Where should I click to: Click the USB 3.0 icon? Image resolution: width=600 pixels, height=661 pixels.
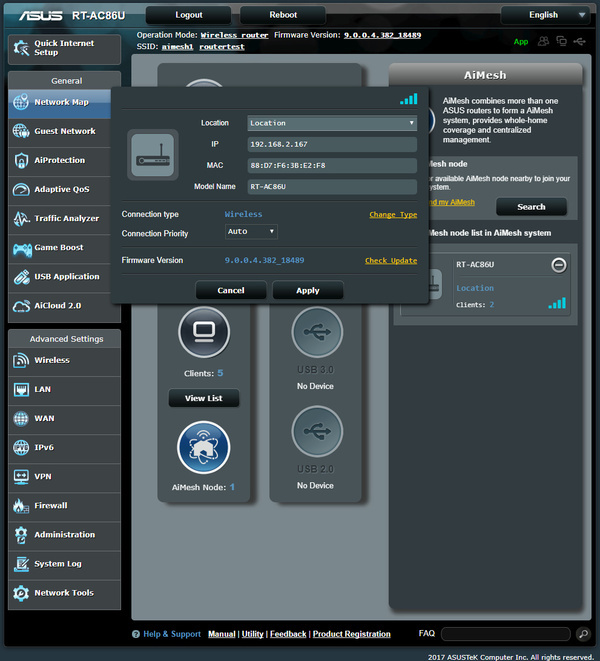(x=317, y=332)
